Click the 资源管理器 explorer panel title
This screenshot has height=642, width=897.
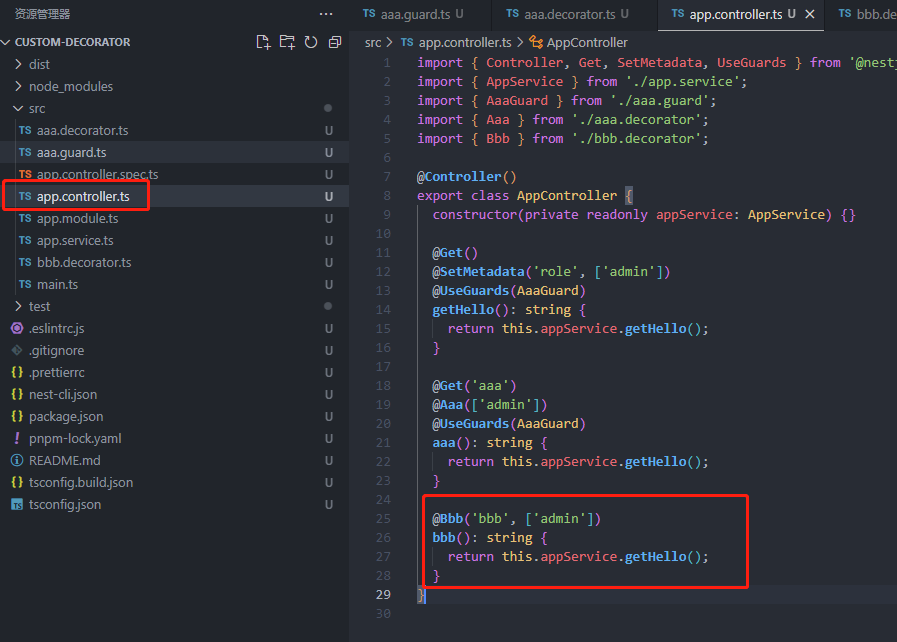(x=42, y=14)
